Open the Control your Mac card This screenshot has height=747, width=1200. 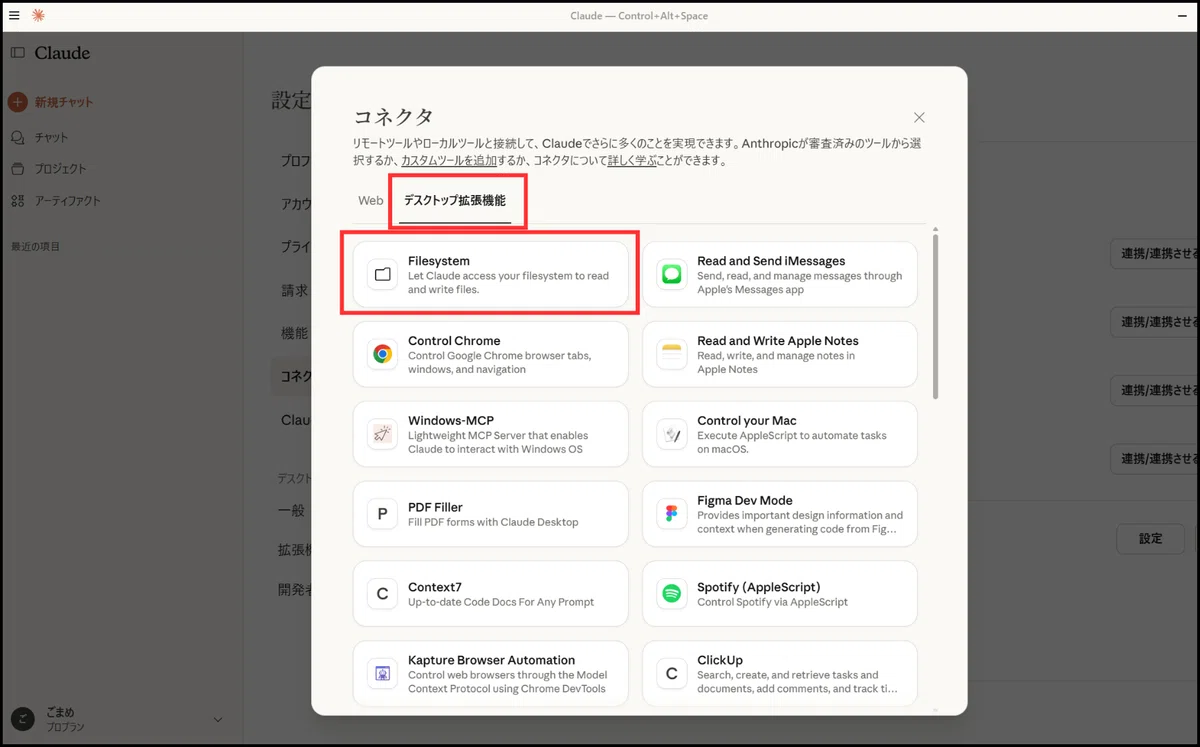tap(780, 434)
